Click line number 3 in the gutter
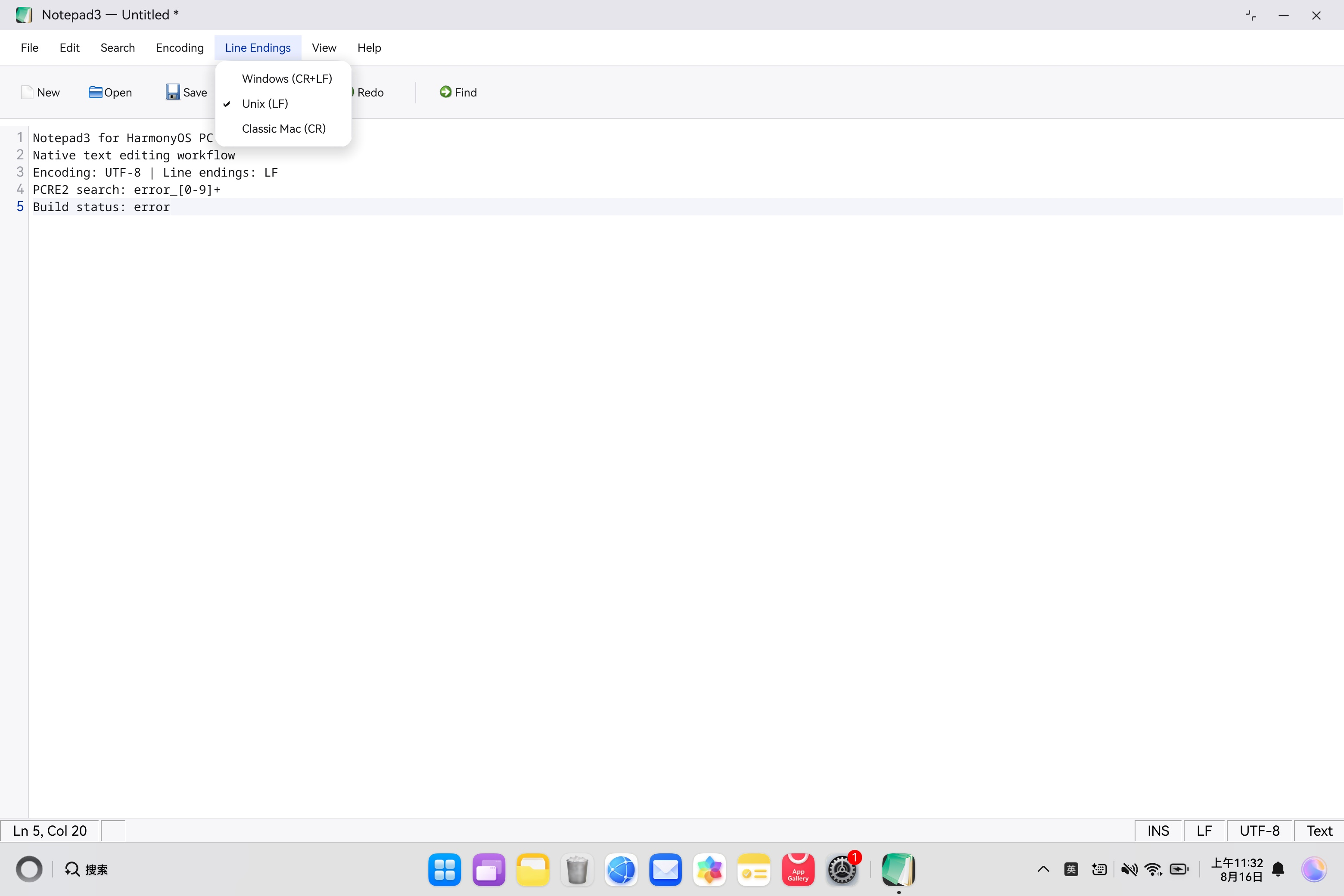This screenshot has height=896, width=1344. tap(20, 172)
